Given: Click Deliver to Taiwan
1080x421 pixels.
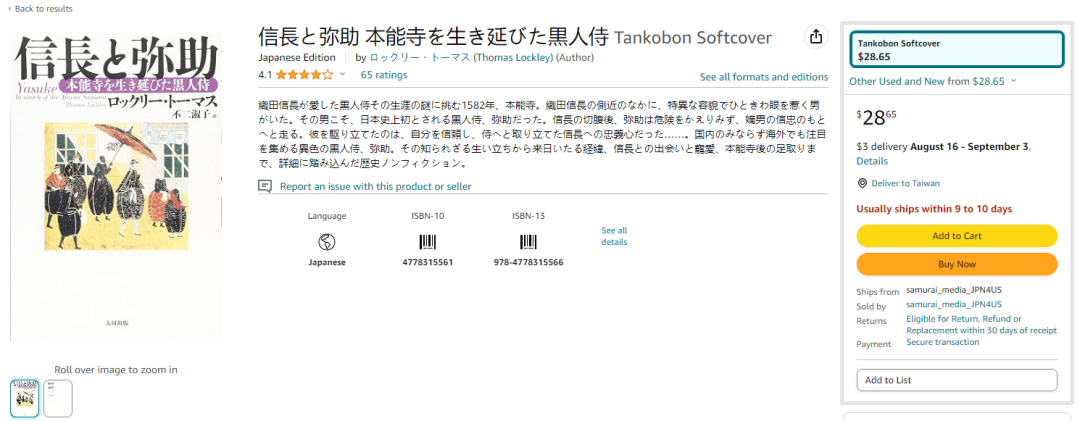Looking at the screenshot, I should [905, 183].
